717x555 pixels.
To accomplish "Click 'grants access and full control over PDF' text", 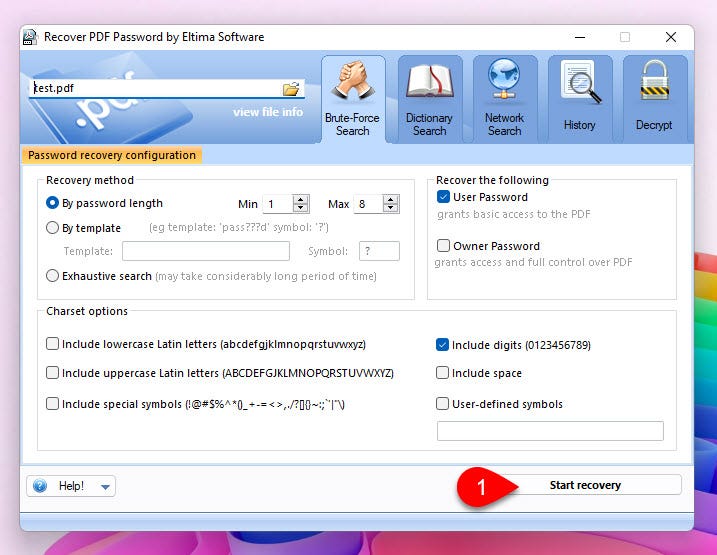I will coord(533,262).
